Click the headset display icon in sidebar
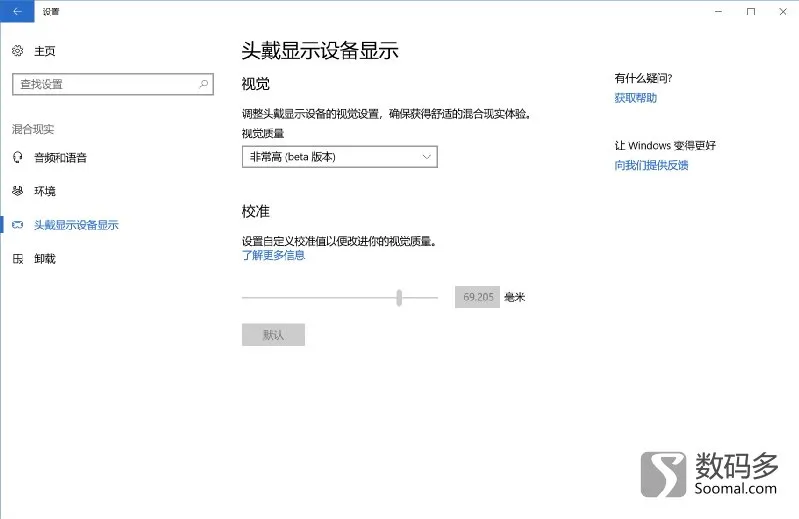Screen dimensions: 799x519 point(18,225)
